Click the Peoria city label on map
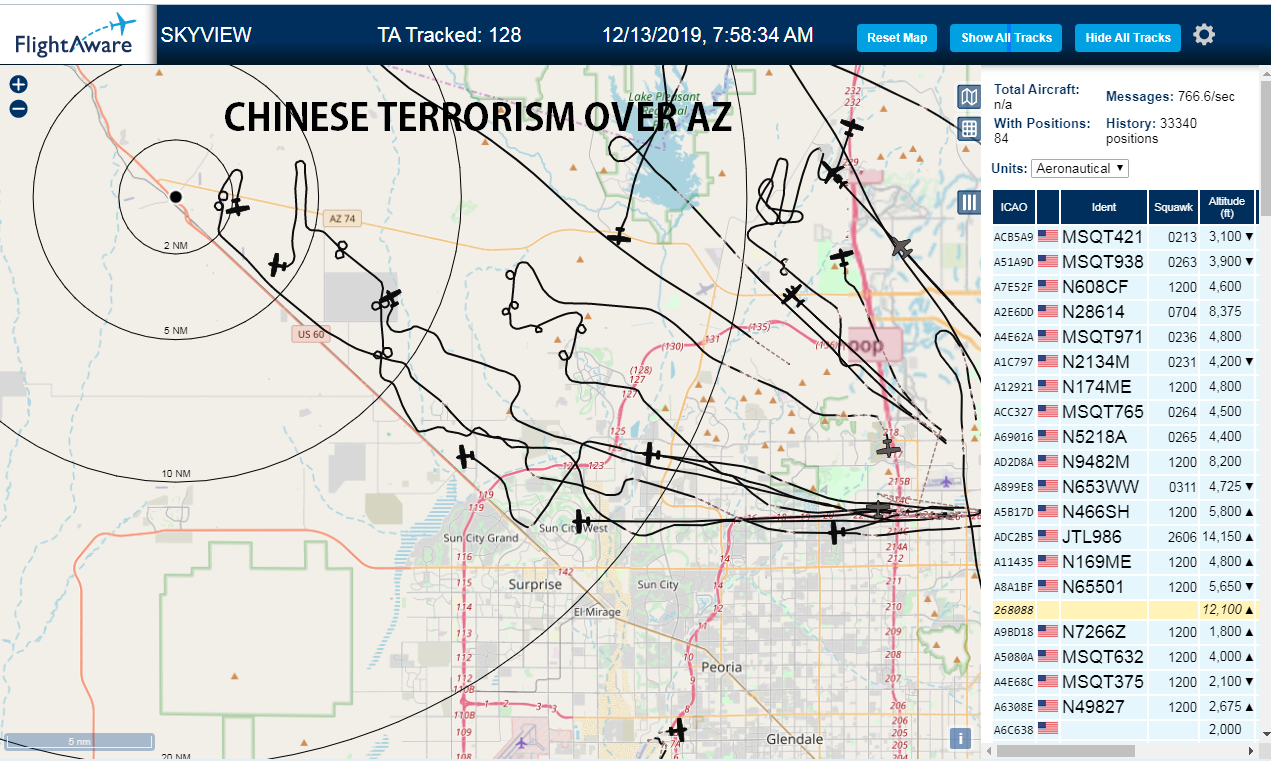Image resolution: width=1271 pixels, height=761 pixels. click(x=722, y=667)
